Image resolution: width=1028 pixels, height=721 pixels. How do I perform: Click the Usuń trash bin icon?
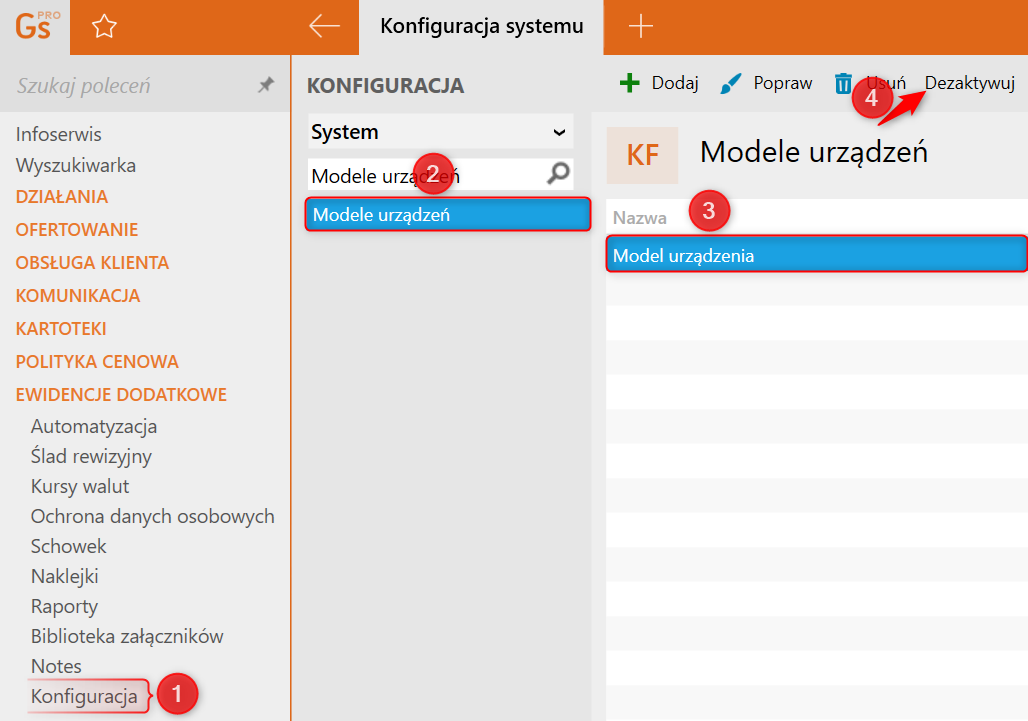pos(844,84)
